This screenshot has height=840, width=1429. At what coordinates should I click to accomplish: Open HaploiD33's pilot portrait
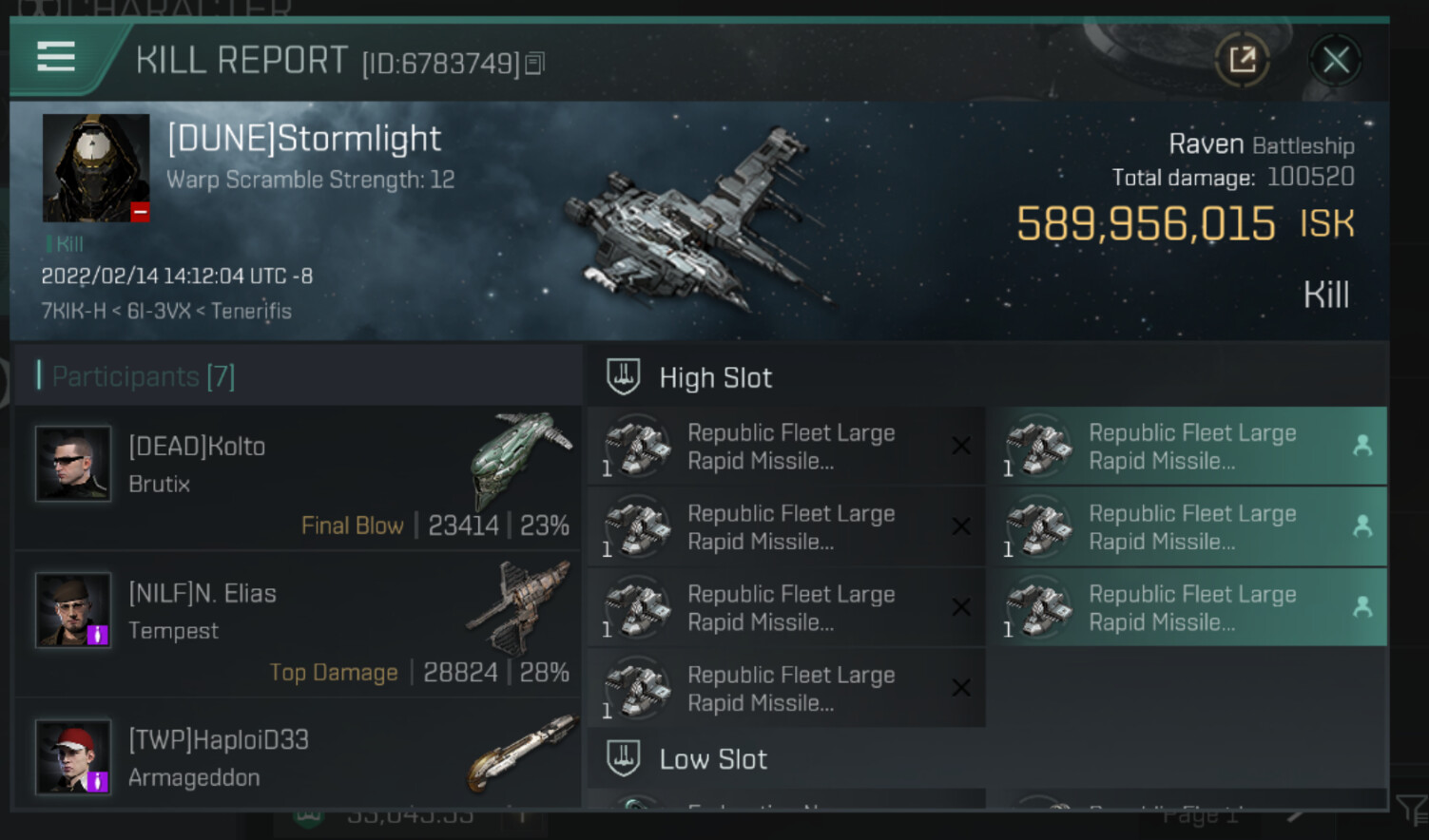(73, 756)
